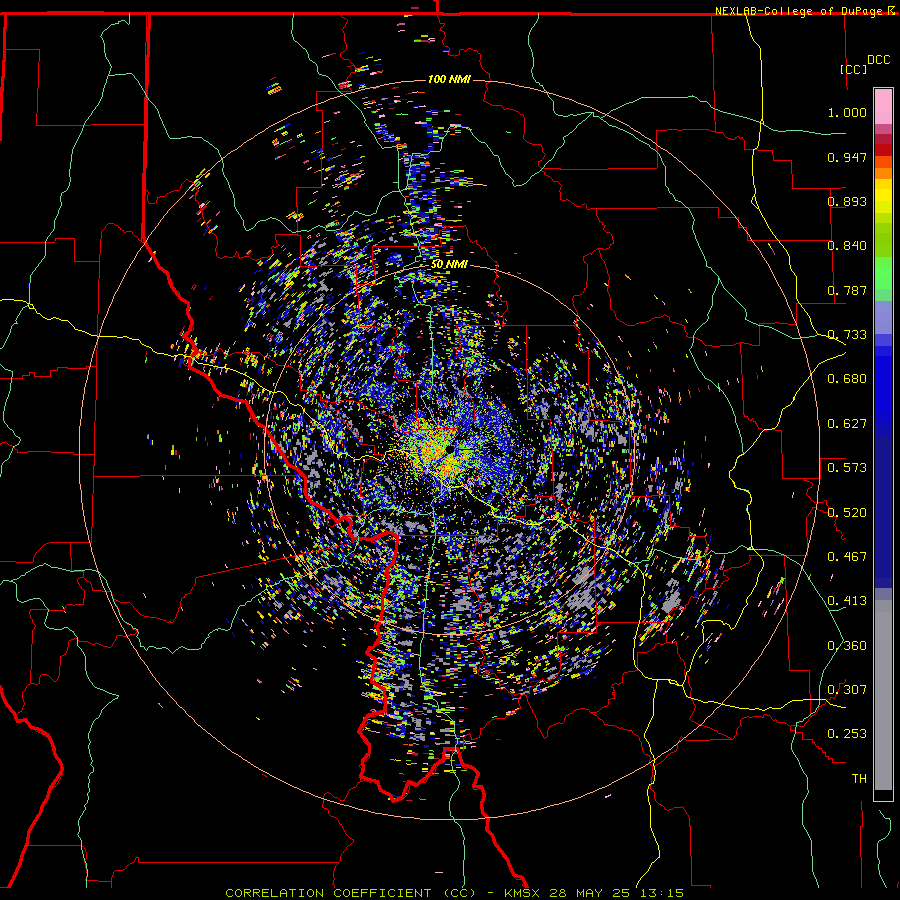The height and width of the screenshot is (900, 900).
Task: Click the 0.787 scale value
Action: point(847,290)
